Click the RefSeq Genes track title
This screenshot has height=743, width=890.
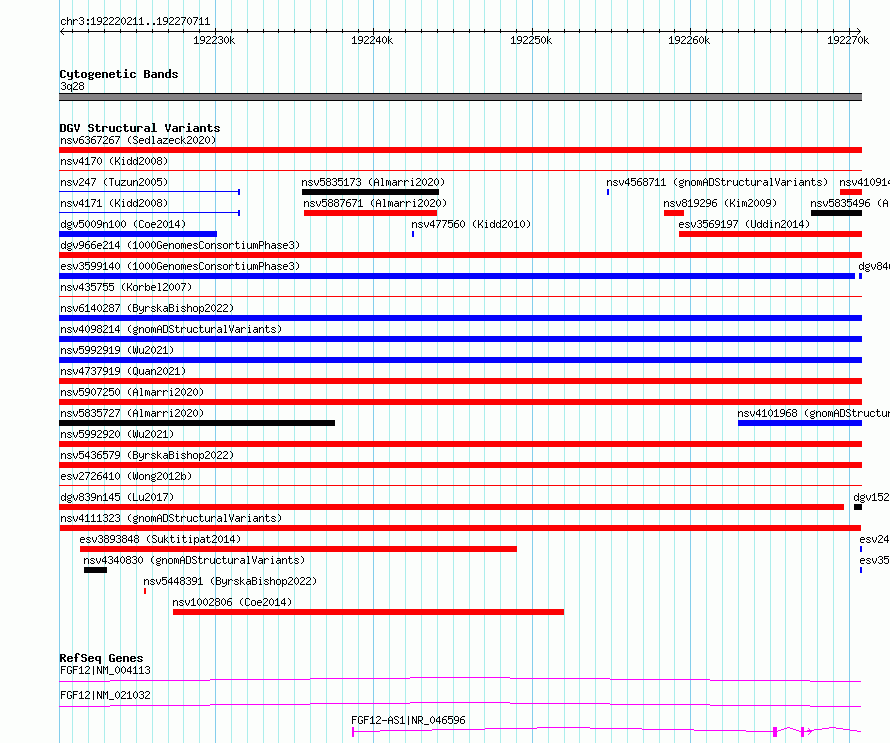(x=101, y=658)
